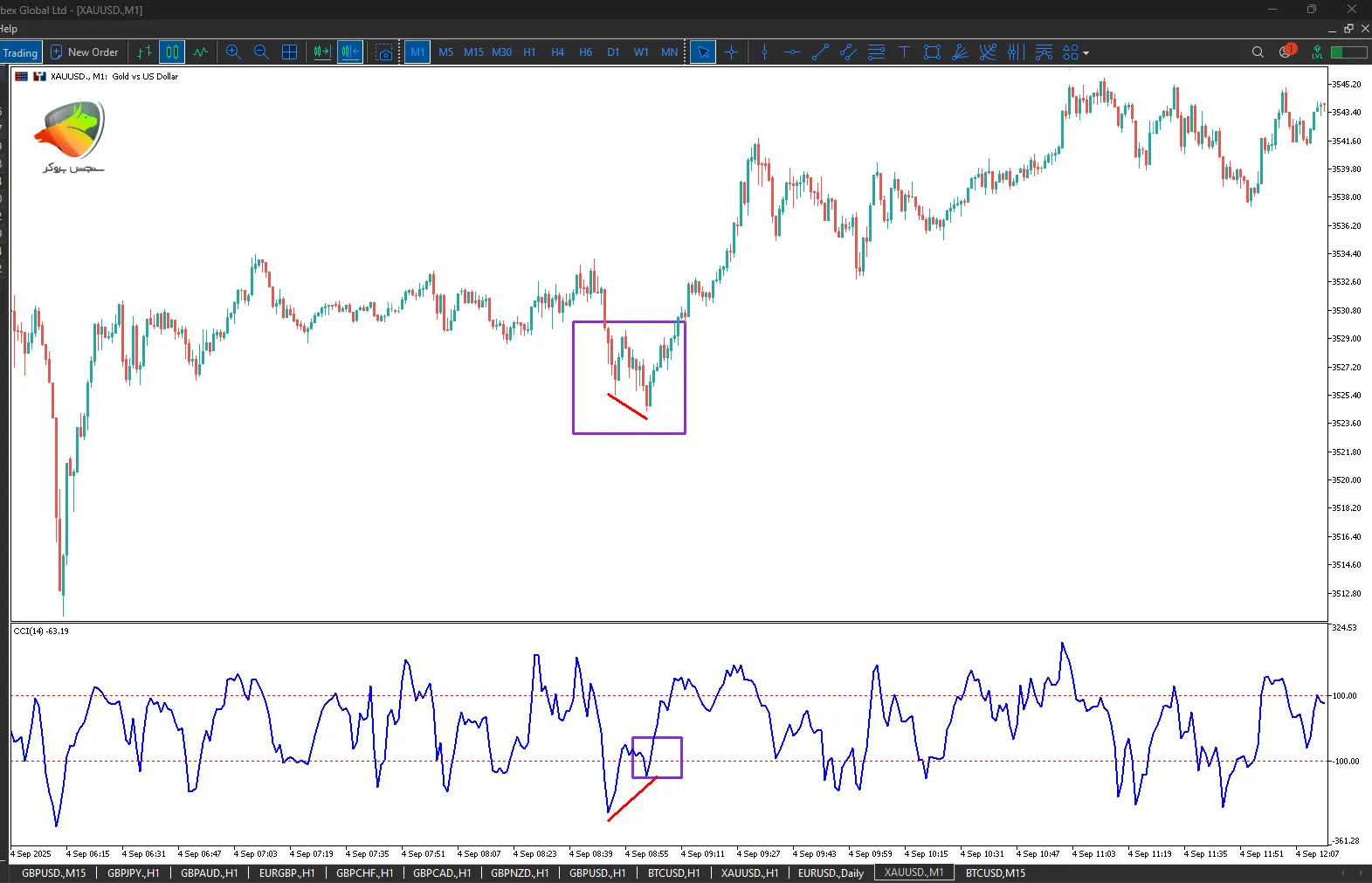Image resolution: width=1372 pixels, height=883 pixels.
Task: Select the text label tool
Action: tap(904, 52)
